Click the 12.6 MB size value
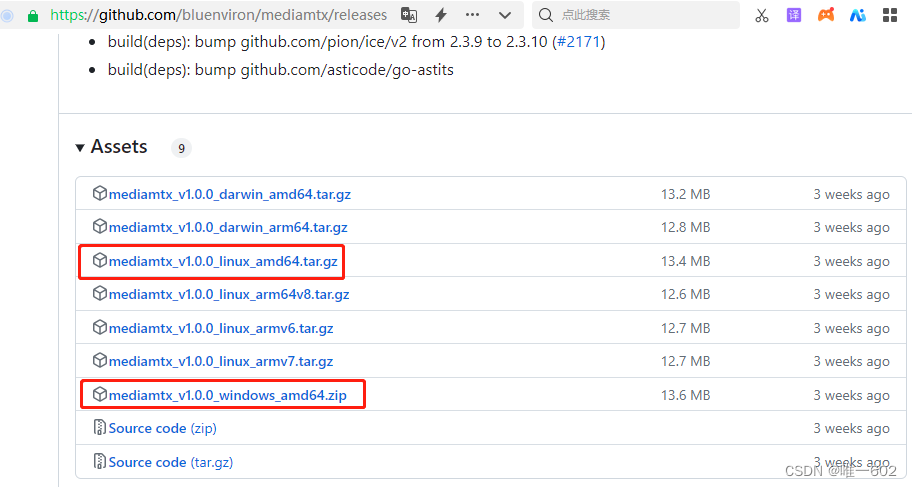 click(685, 295)
